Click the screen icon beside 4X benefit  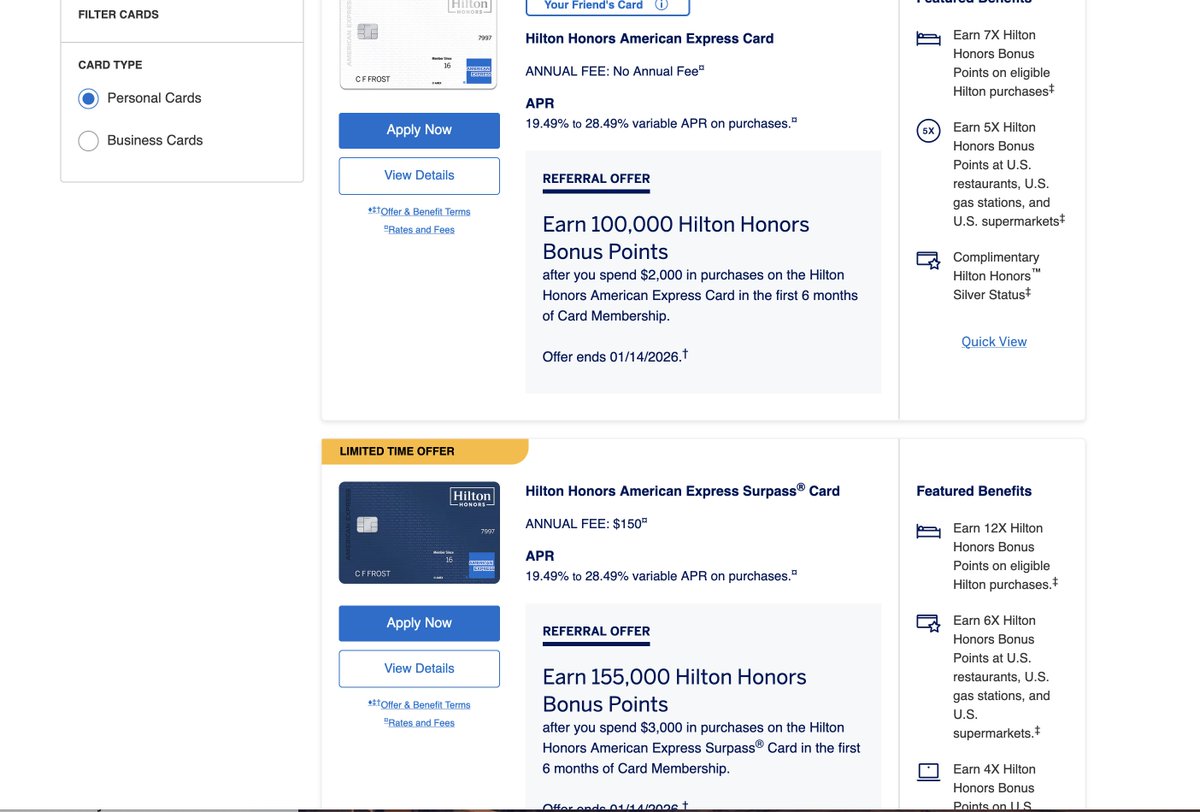point(927,770)
